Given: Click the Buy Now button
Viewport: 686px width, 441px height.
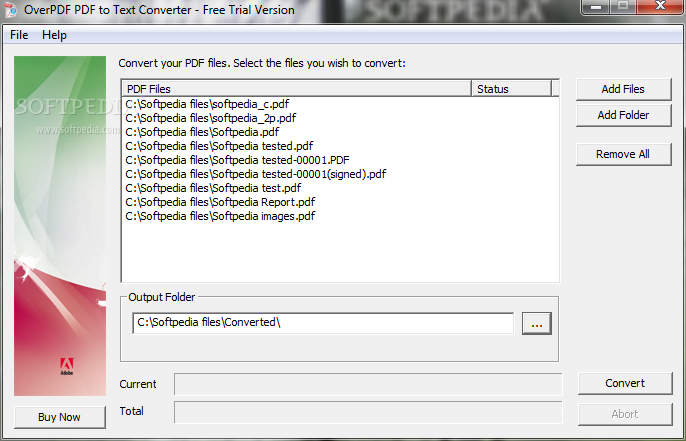Looking at the screenshot, I should [x=60, y=417].
